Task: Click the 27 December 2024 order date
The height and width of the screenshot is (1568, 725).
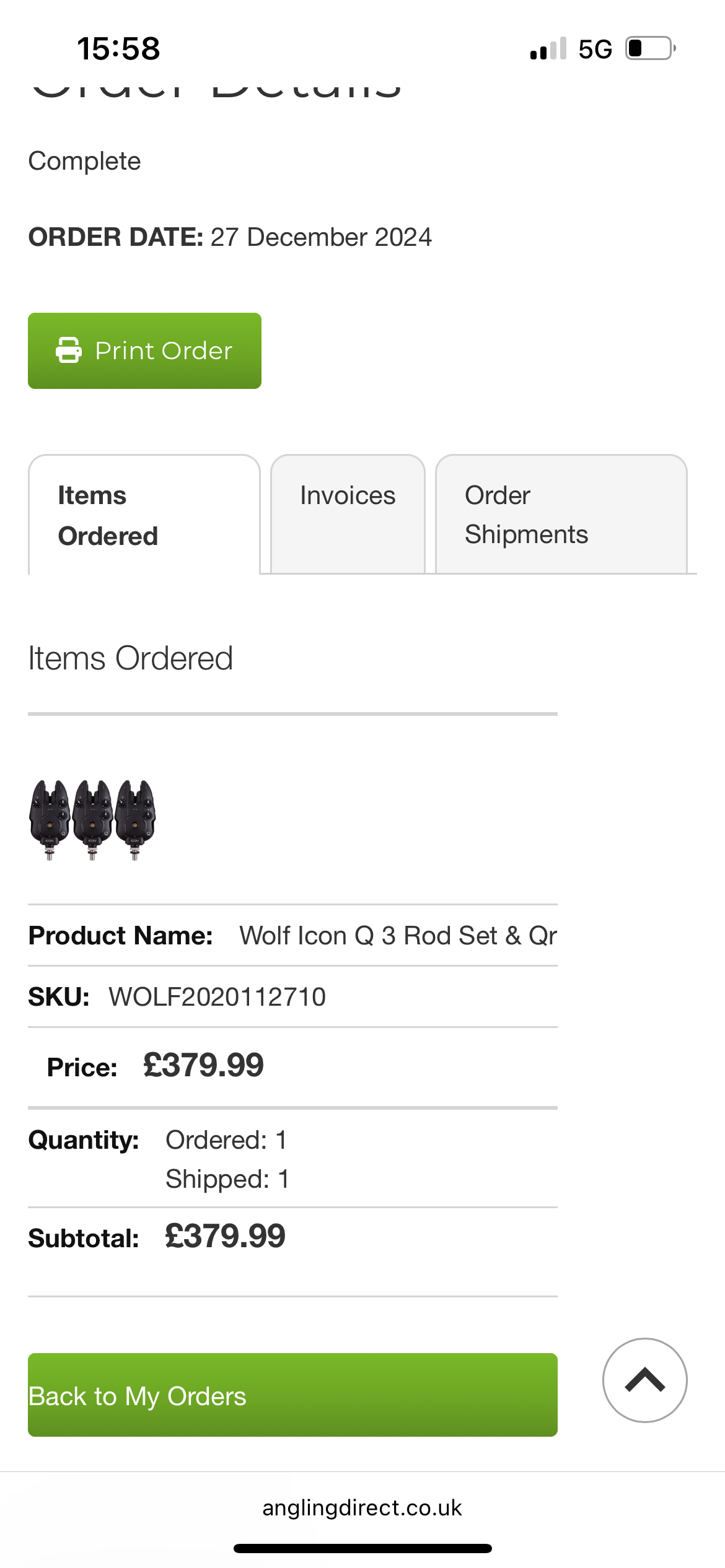Action: click(321, 237)
